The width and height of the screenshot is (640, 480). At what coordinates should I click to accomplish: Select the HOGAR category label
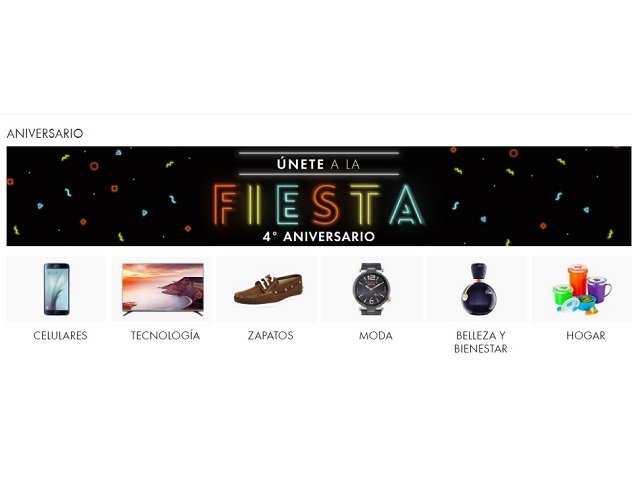point(586,336)
